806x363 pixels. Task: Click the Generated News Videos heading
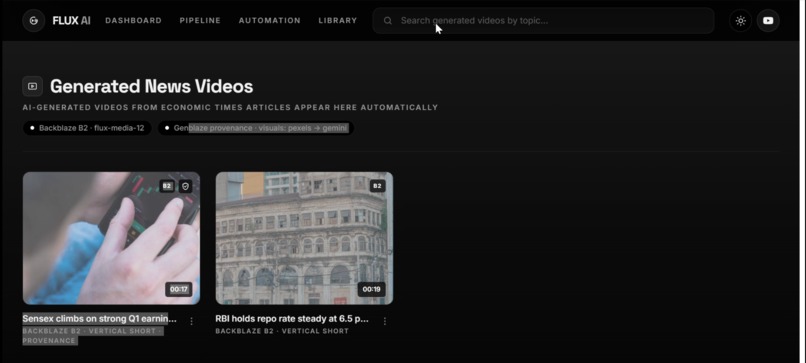point(152,86)
